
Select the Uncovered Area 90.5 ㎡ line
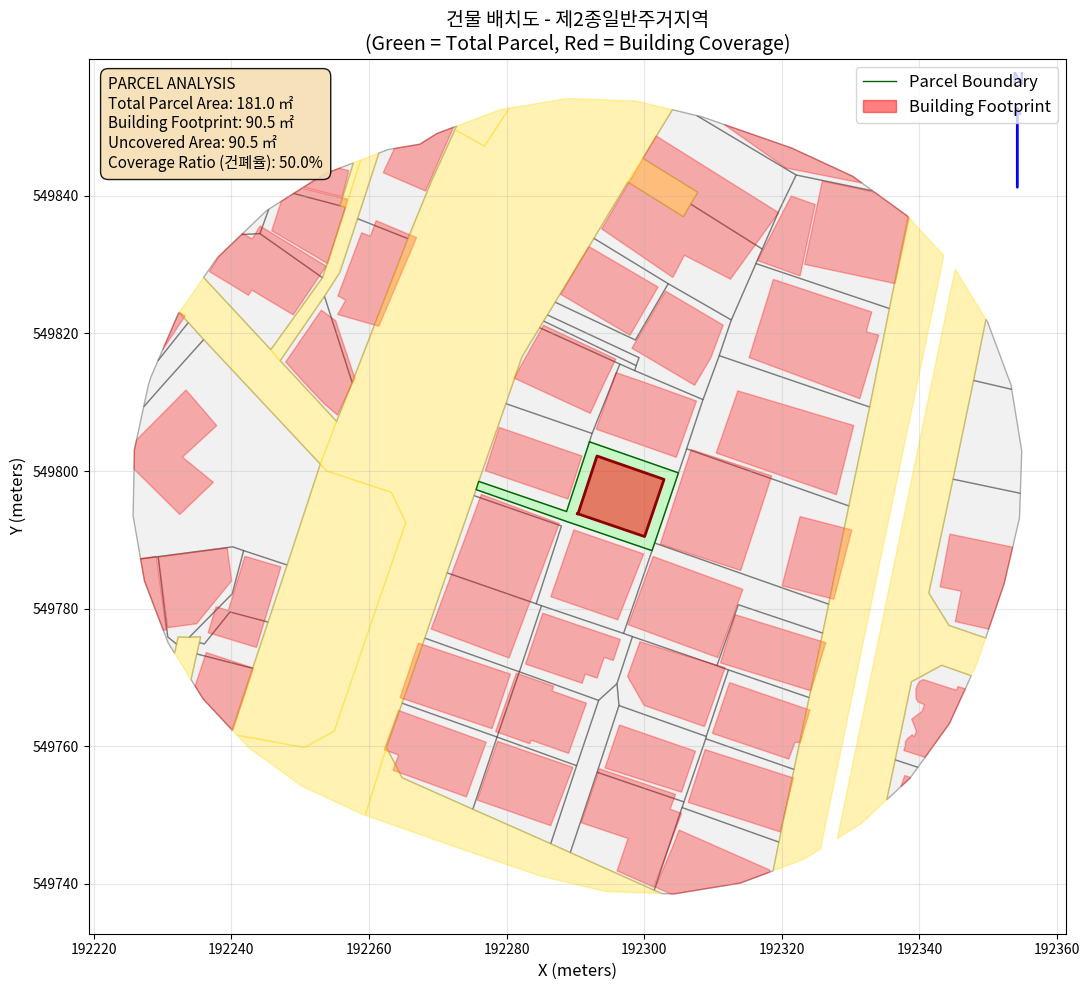[x=192, y=142]
